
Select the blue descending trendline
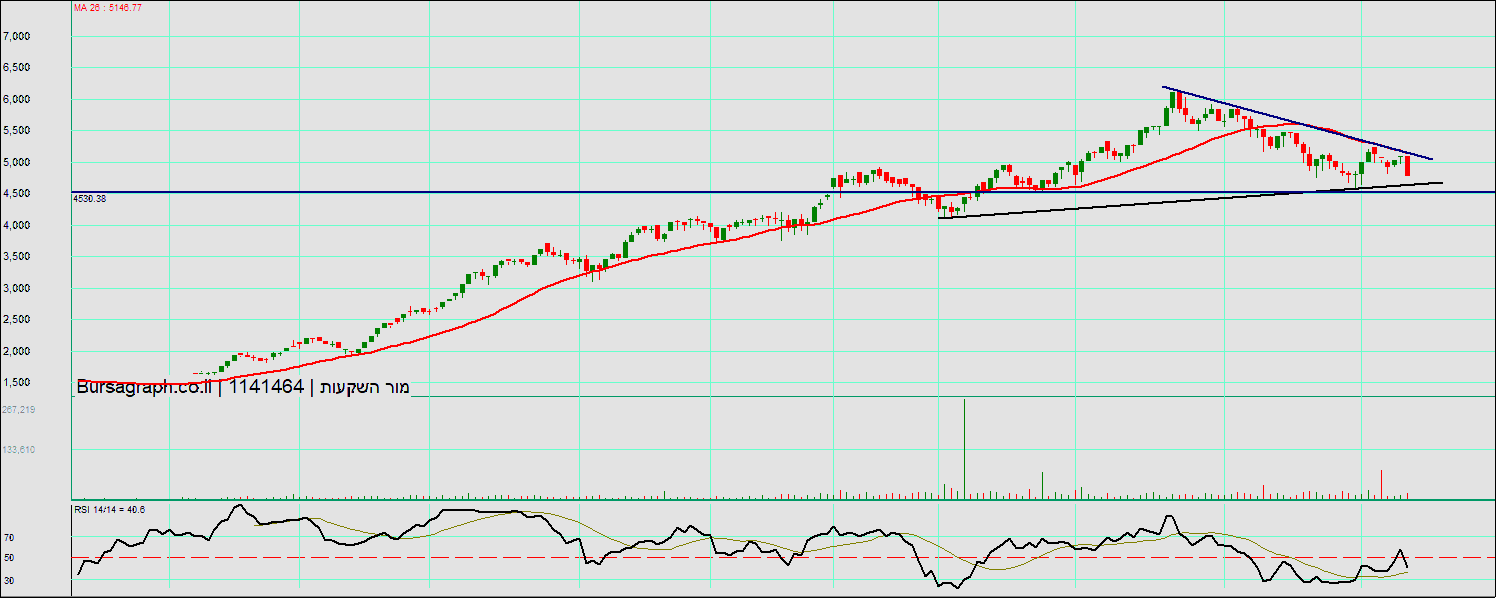coord(1300,125)
